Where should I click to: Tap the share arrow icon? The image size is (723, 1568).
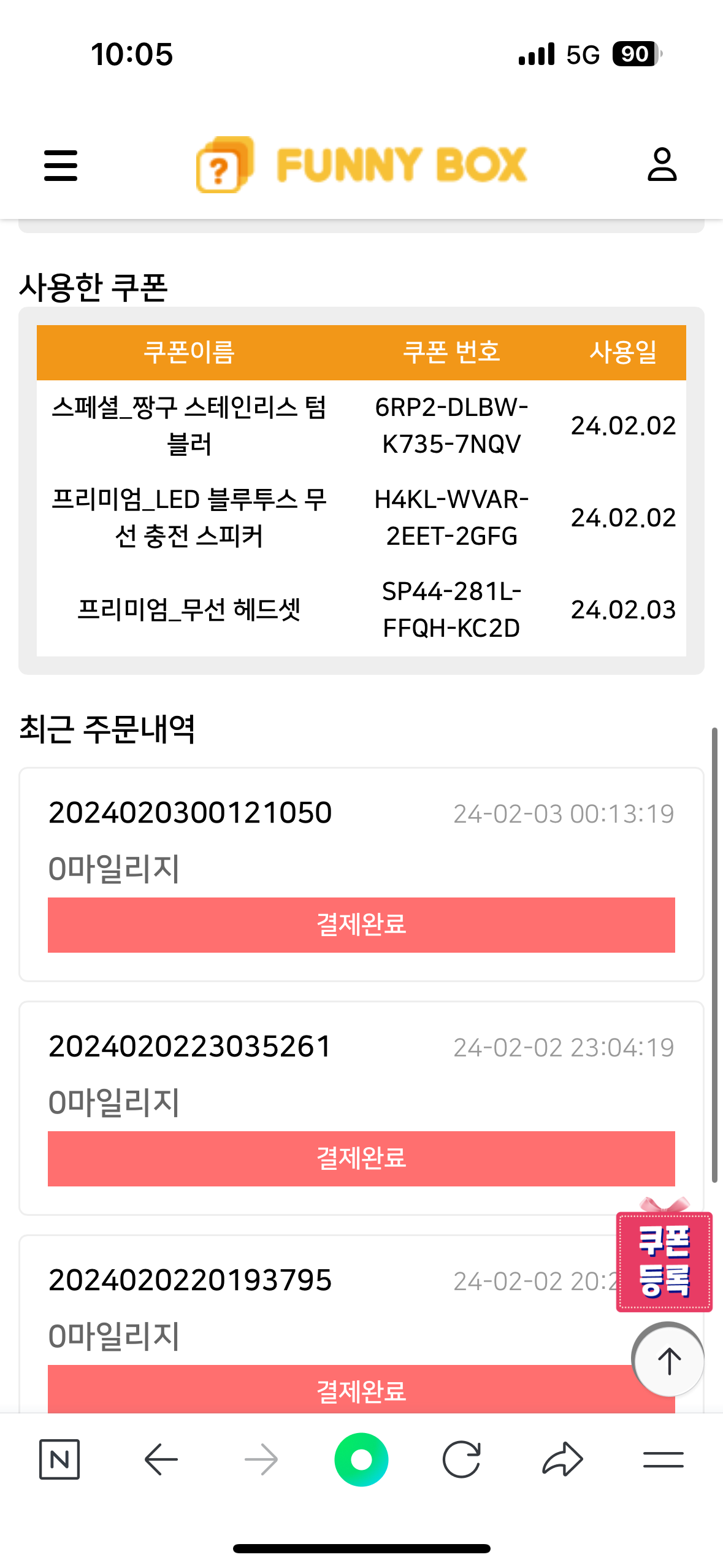tap(562, 1459)
